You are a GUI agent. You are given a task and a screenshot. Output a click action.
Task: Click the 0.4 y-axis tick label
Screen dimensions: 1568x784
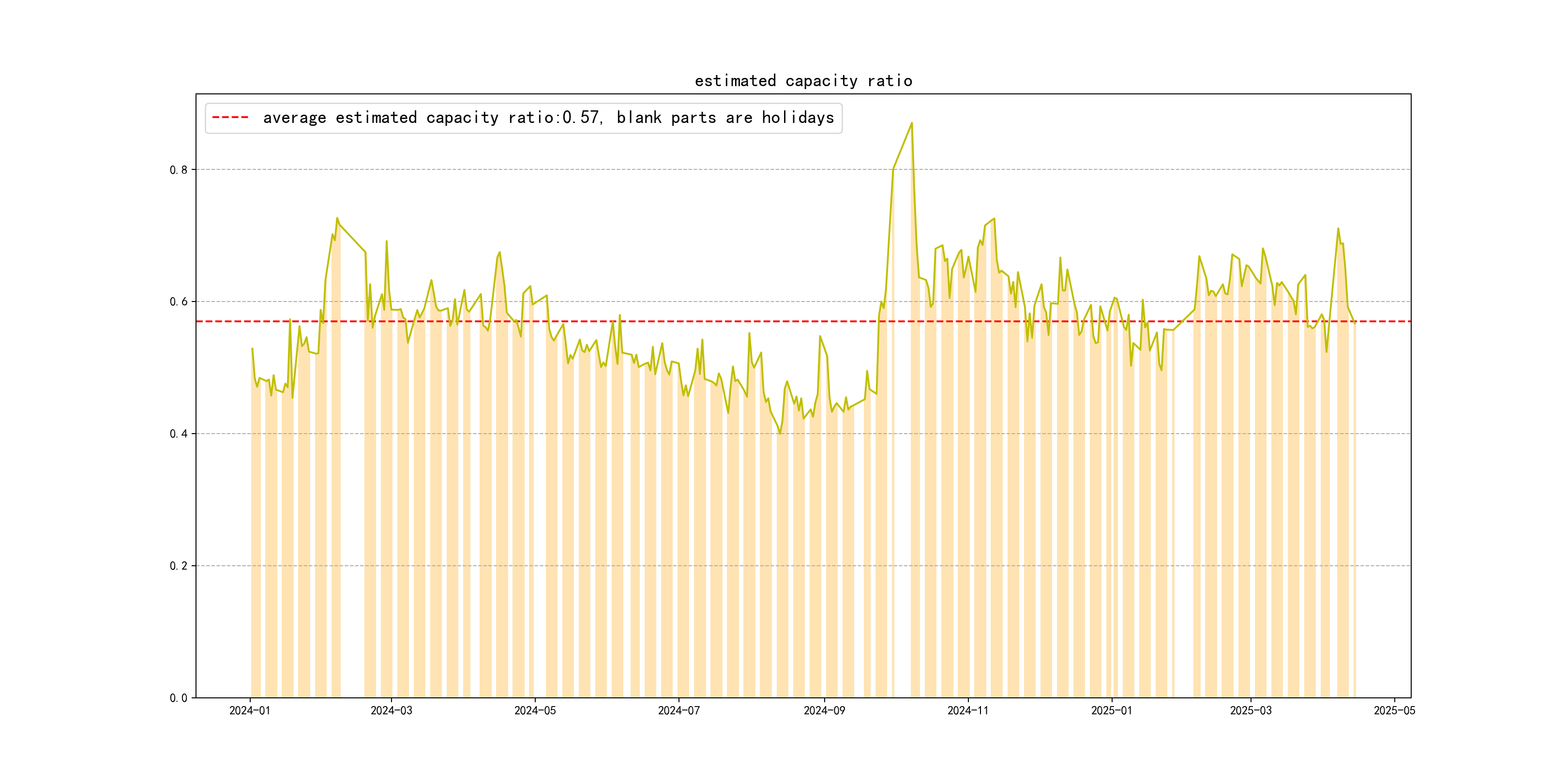pos(179,434)
